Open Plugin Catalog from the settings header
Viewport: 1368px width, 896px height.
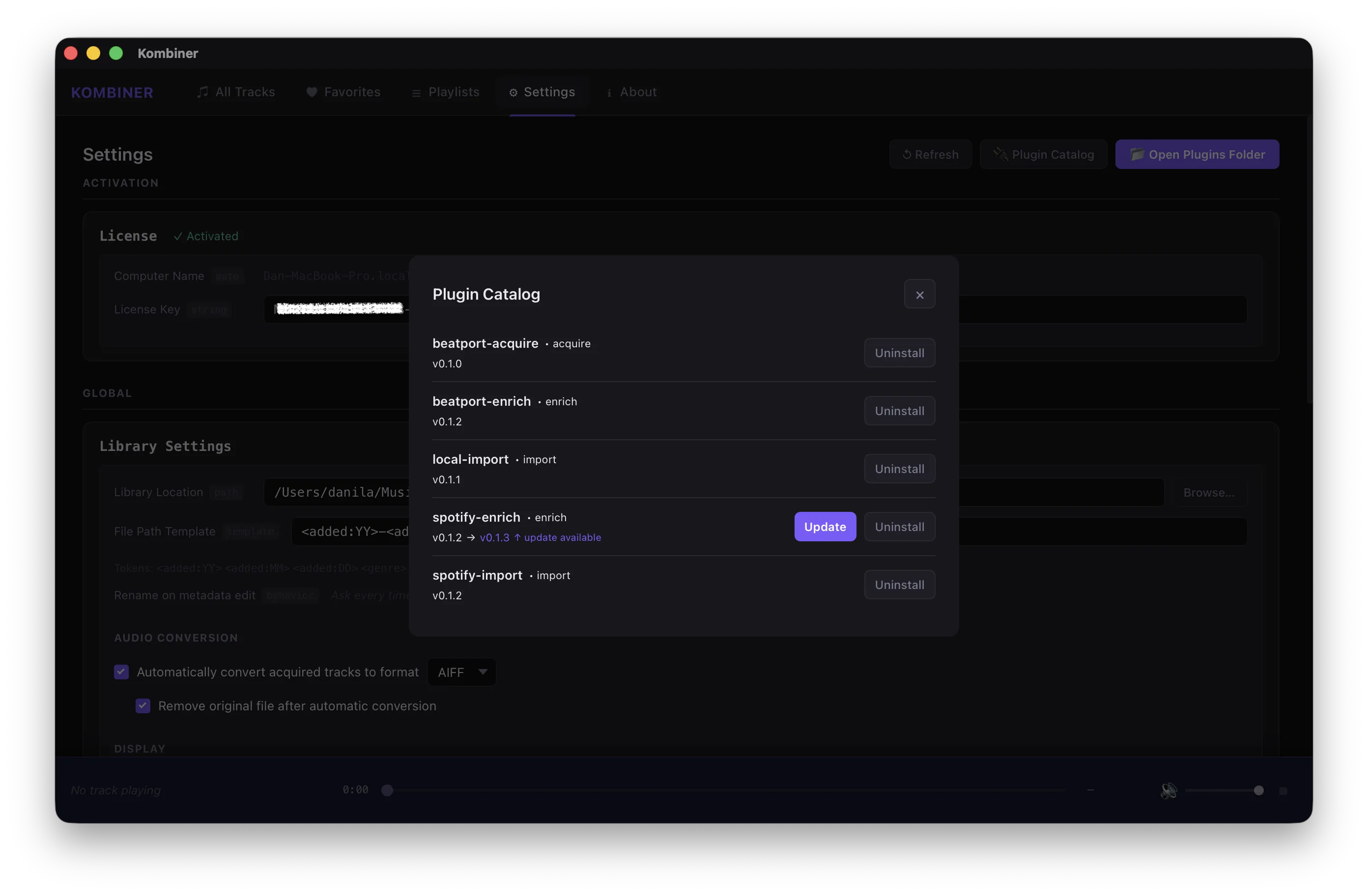1043,155
